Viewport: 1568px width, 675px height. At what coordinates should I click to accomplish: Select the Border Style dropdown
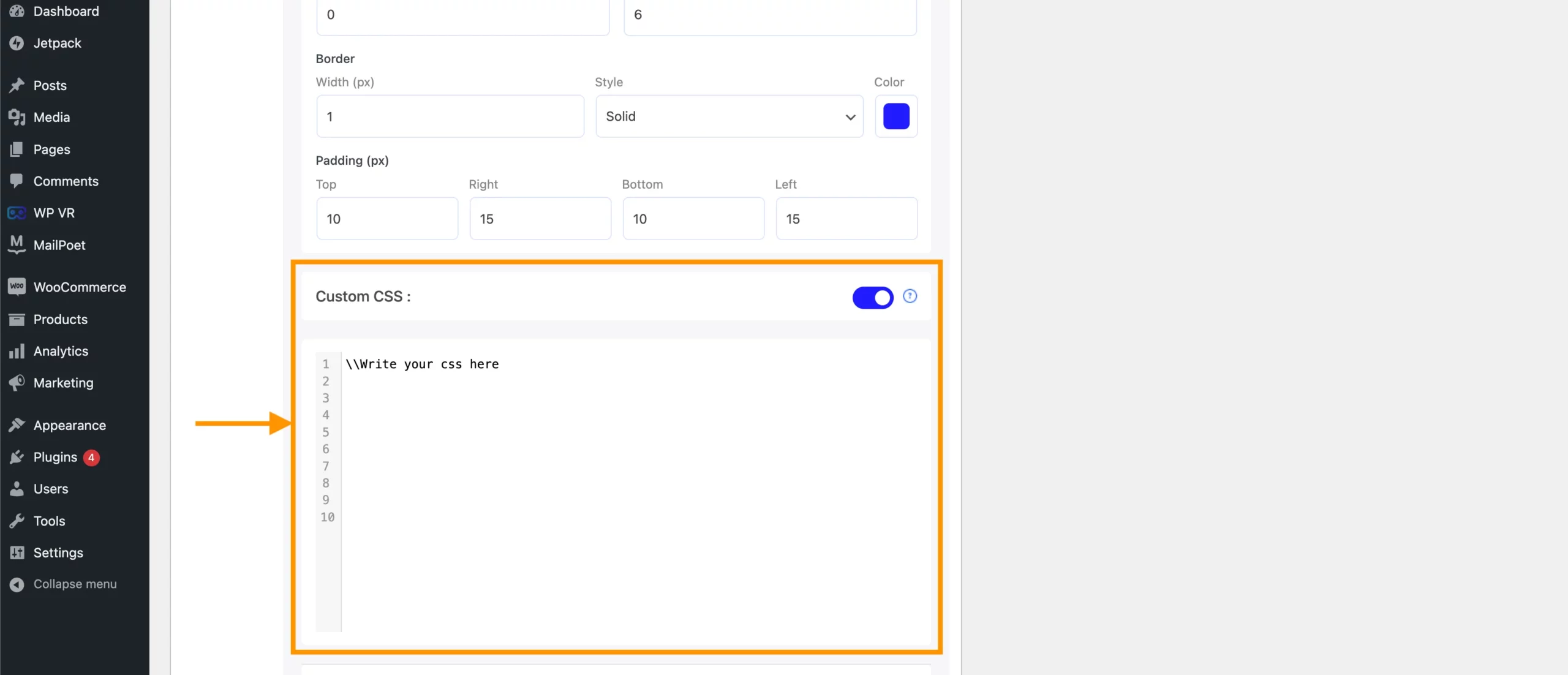729,116
